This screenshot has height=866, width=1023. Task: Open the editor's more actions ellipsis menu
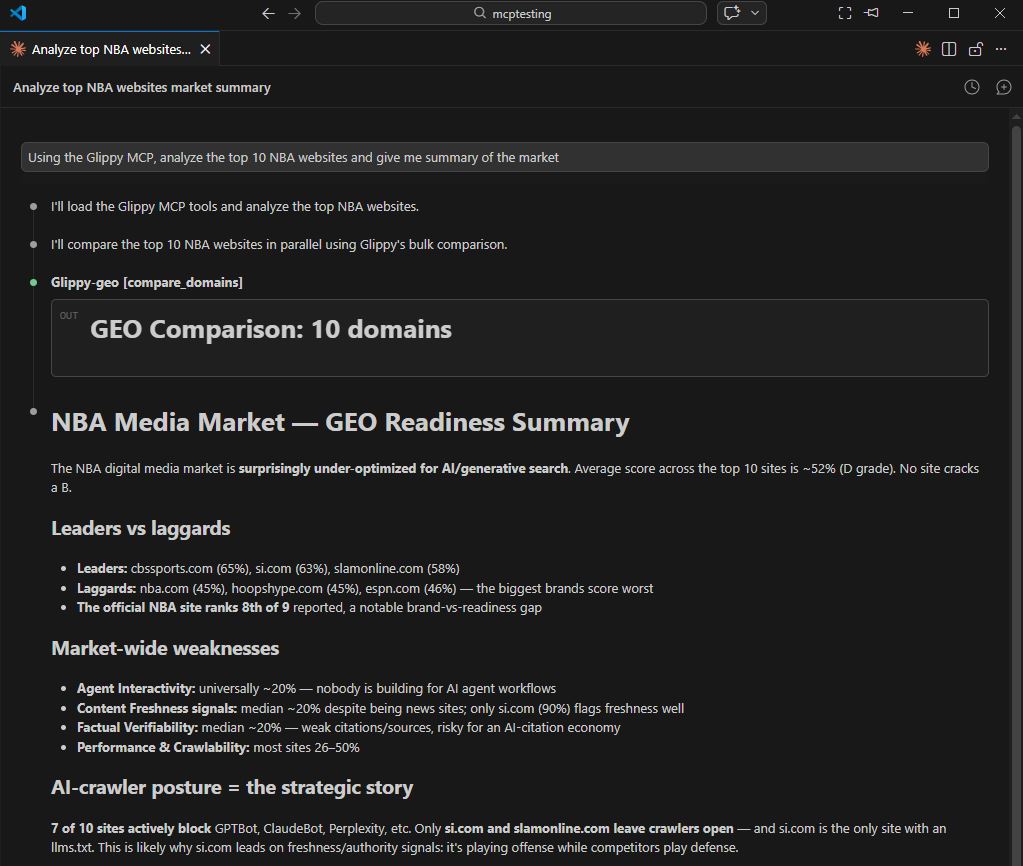coord(1001,49)
